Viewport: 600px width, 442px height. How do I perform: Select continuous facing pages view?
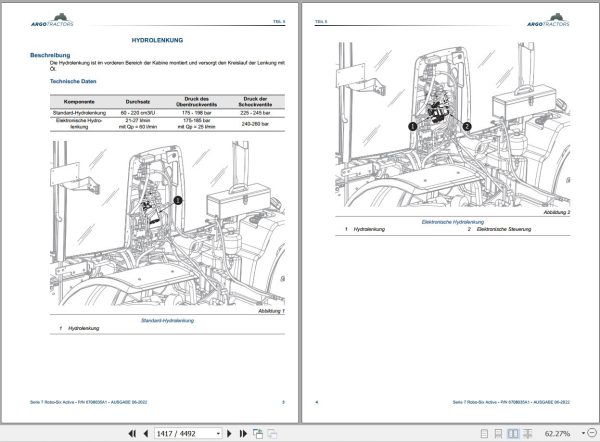tap(528, 433)
